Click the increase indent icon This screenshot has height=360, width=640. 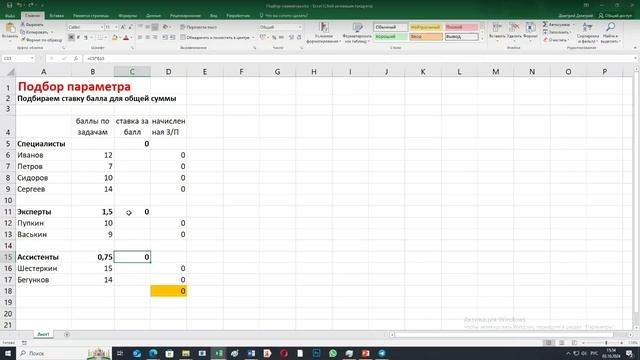[172, 38]
